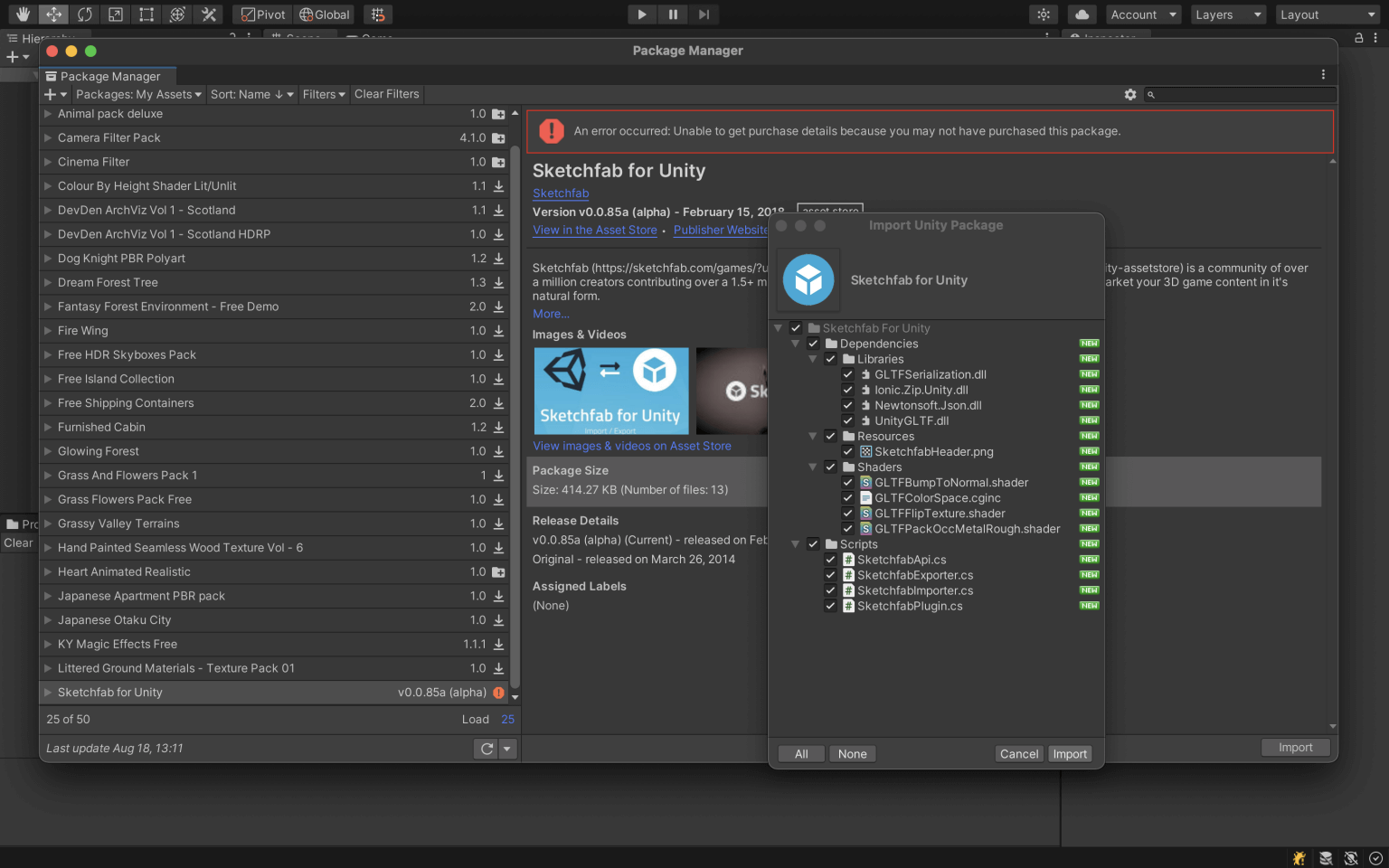Select the Hand tool in the toolbar
This screenshot has height=868, width=1389.
click(x=23, y=14)
